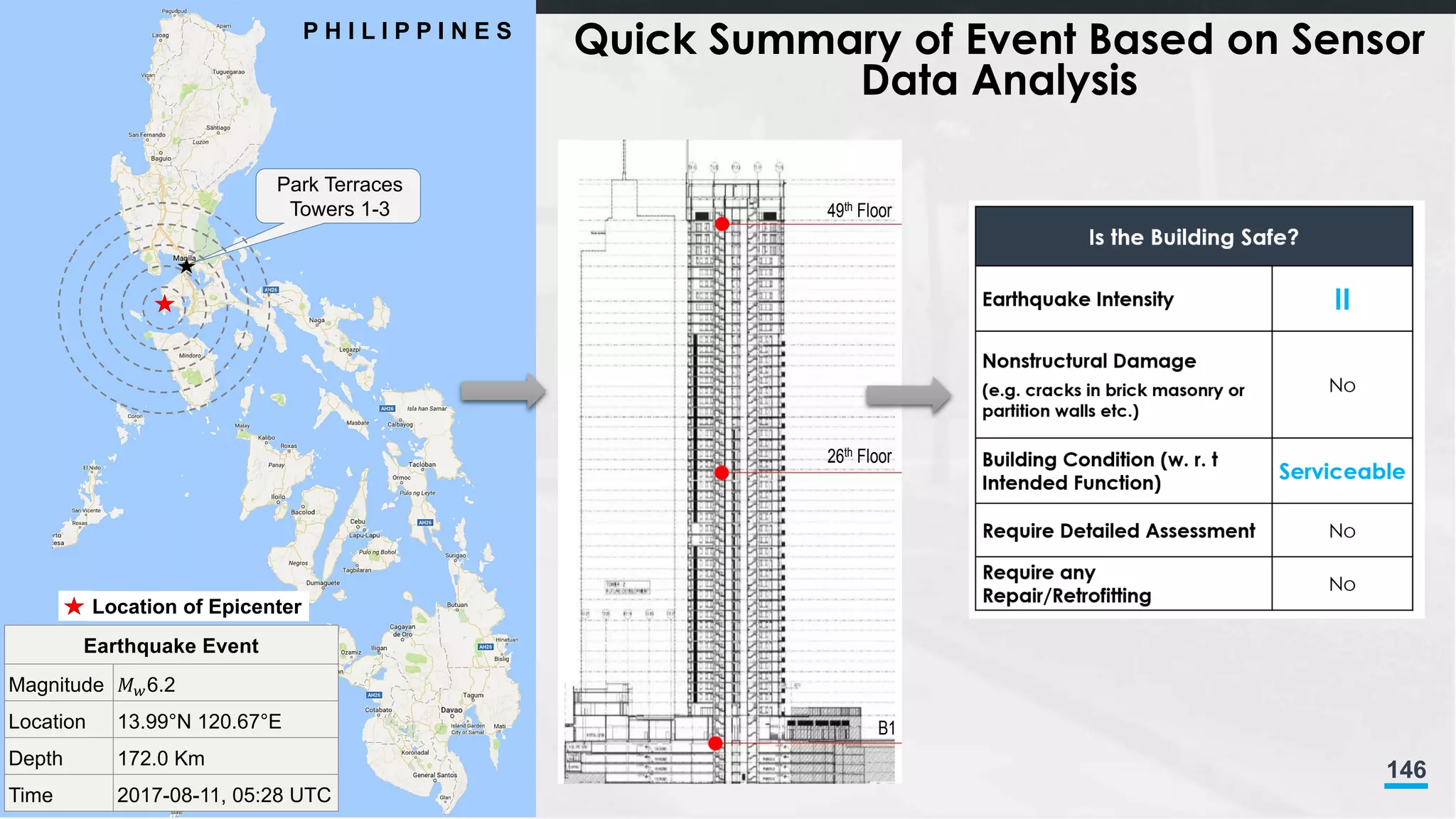
Task: Select the red sensor dot at the 26th Floor
Action: 722,473
